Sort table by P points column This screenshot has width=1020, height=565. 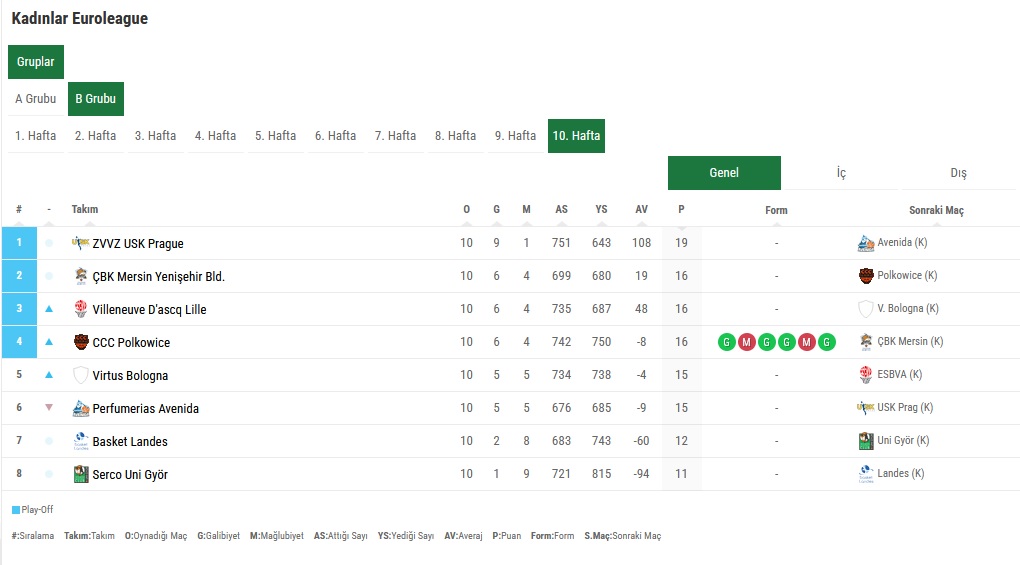681,210
